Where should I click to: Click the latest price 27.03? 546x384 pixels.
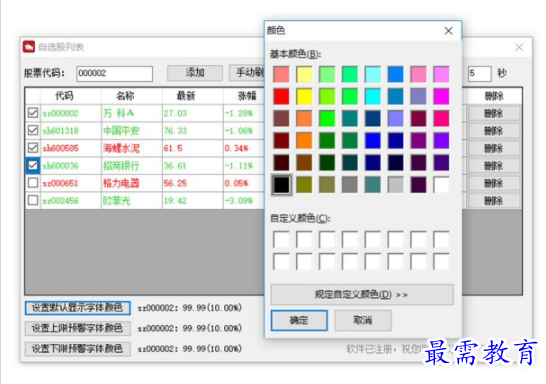pyautogui.click(x=175, y=113)
